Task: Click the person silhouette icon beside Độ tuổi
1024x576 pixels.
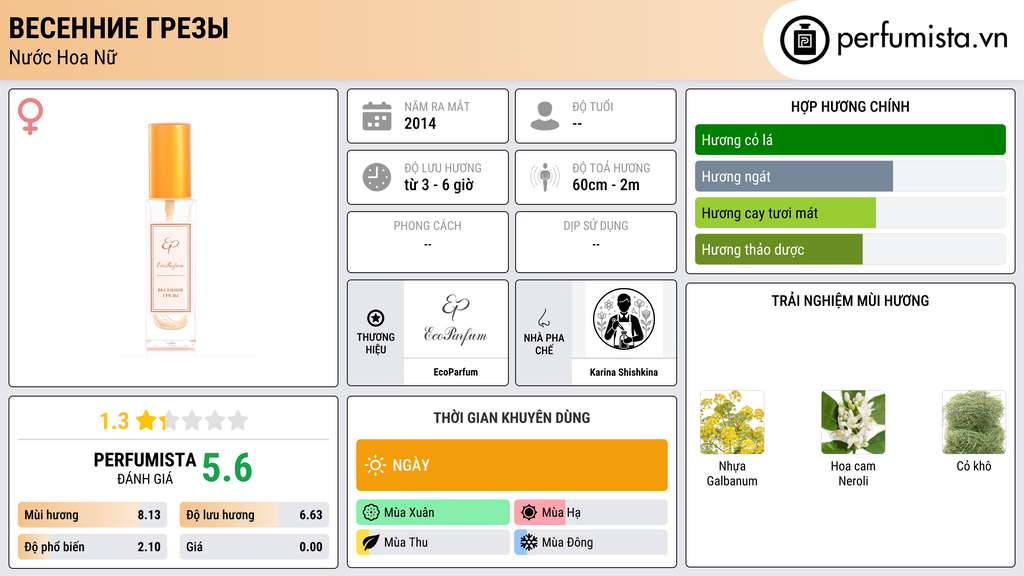Action: [545, 116]
